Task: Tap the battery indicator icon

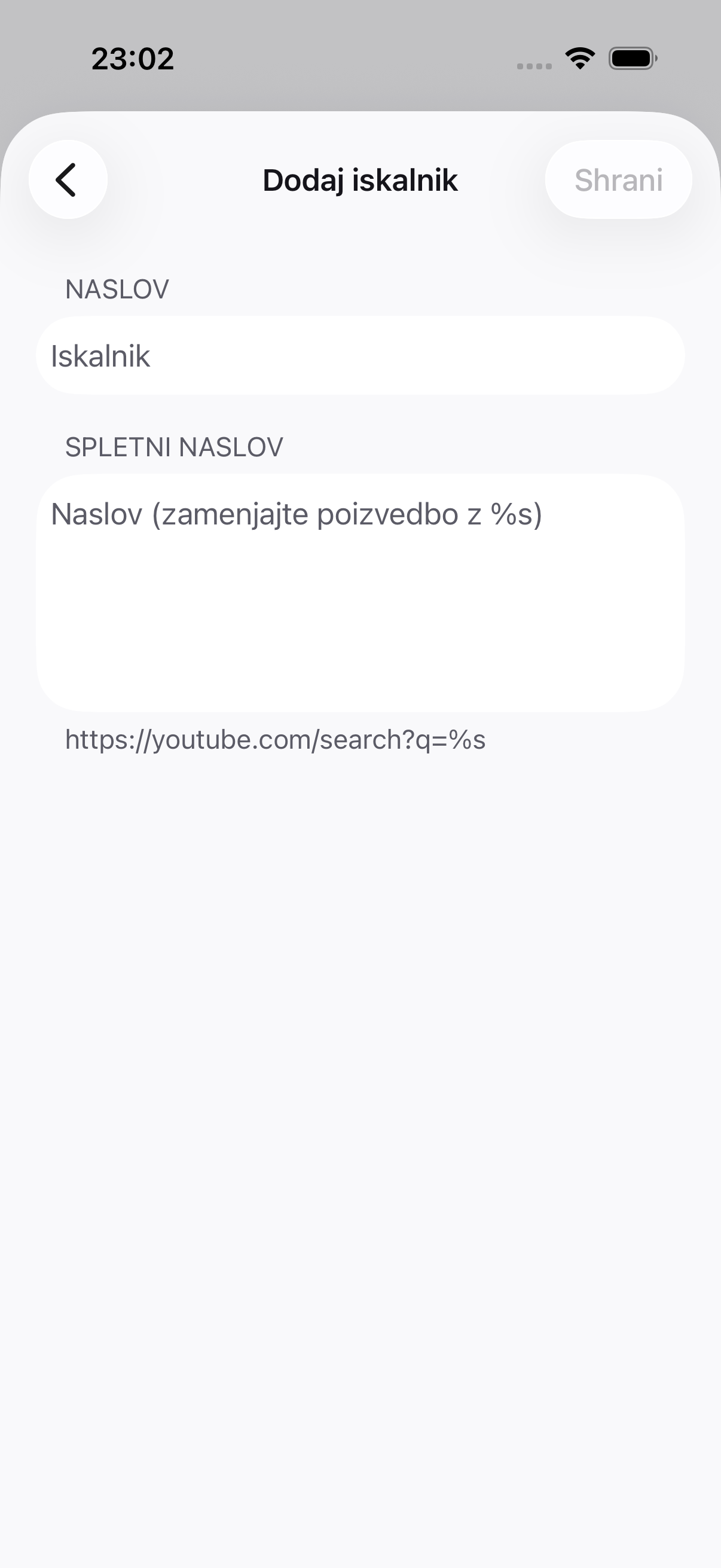Action: tap(633, 59)
